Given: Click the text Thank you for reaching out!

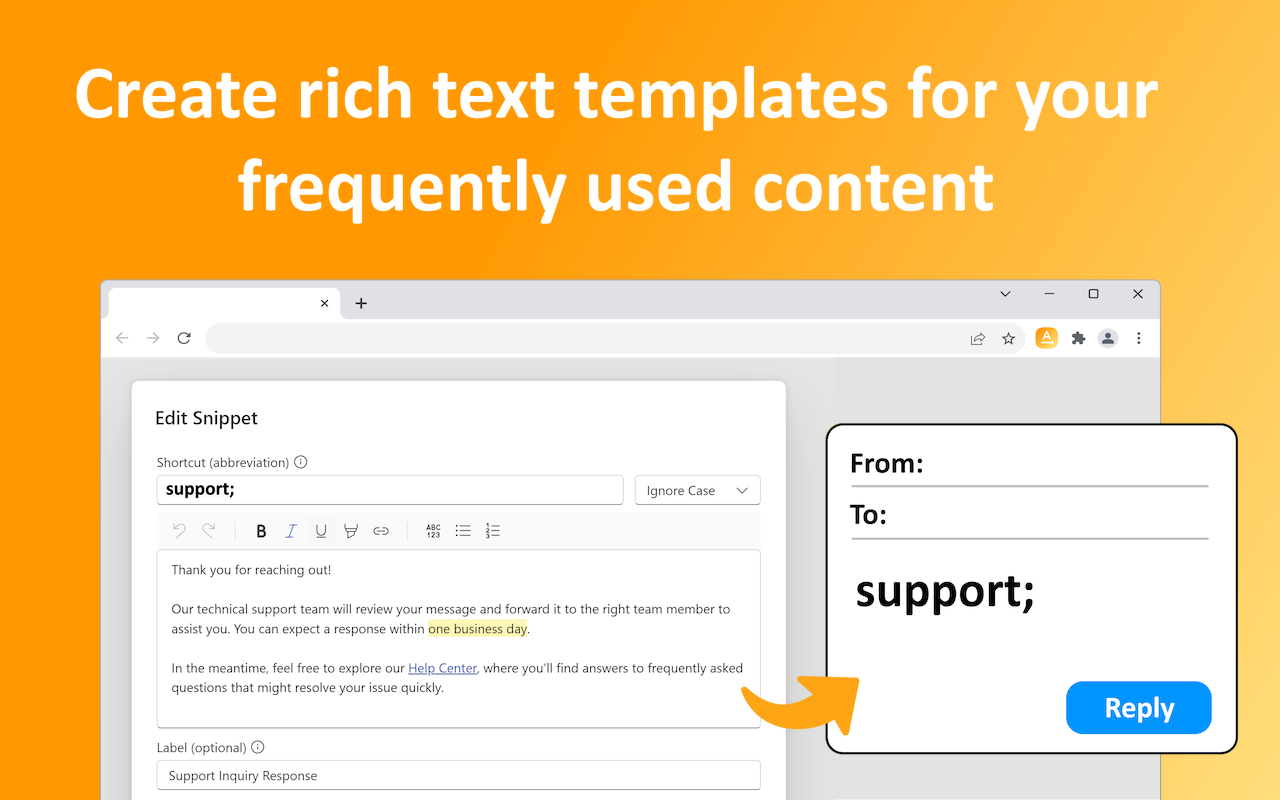Looking at the screenshot, I should (251, 570).
